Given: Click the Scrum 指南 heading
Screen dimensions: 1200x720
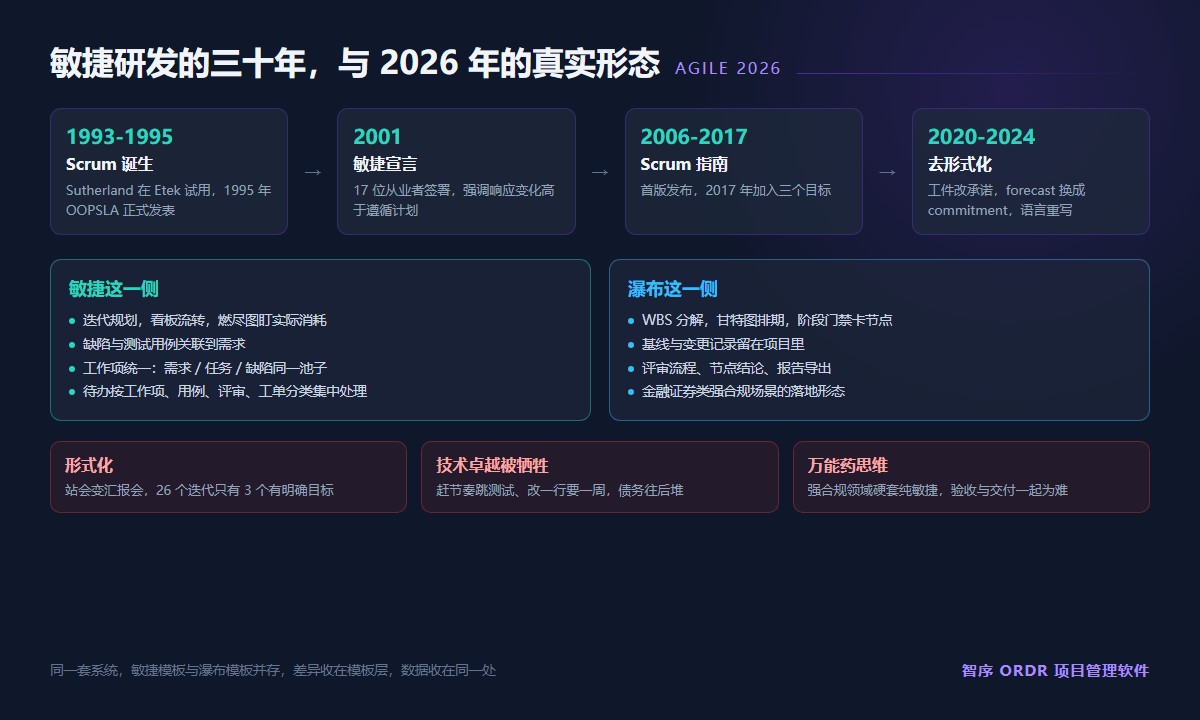Looking at the screenshot, I should [684, 164].
